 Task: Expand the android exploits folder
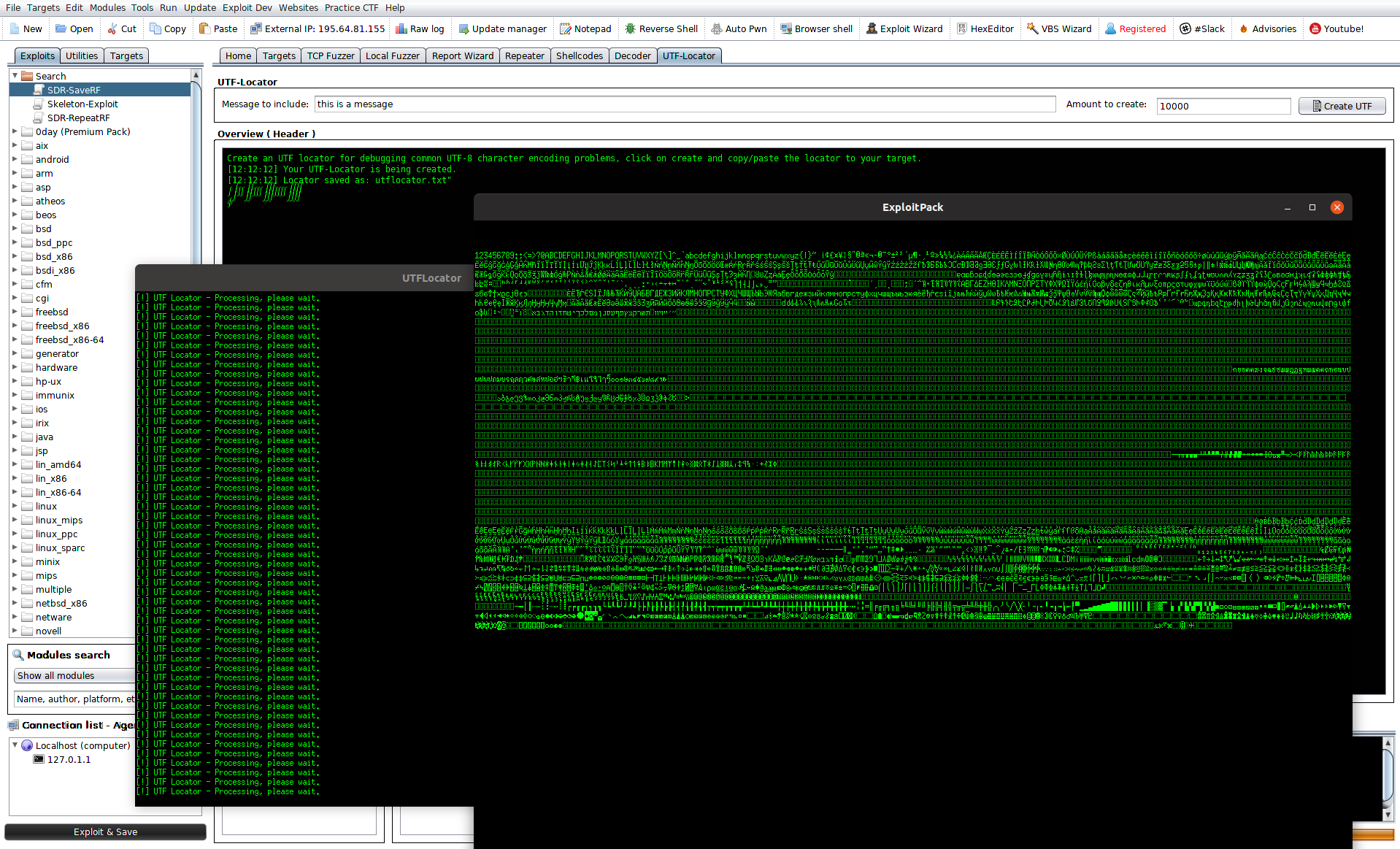(15, 159)
